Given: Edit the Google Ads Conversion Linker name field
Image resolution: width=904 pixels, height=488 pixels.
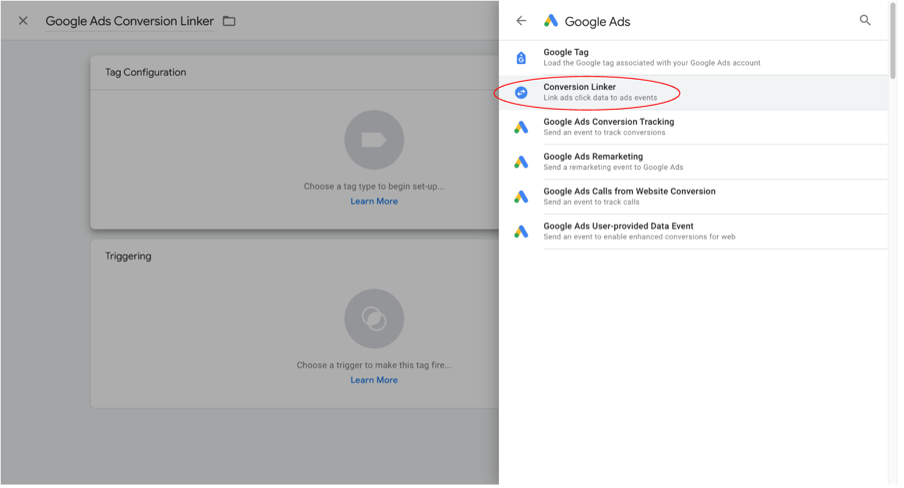Looking at the screenshot, I should click(129, 21).
